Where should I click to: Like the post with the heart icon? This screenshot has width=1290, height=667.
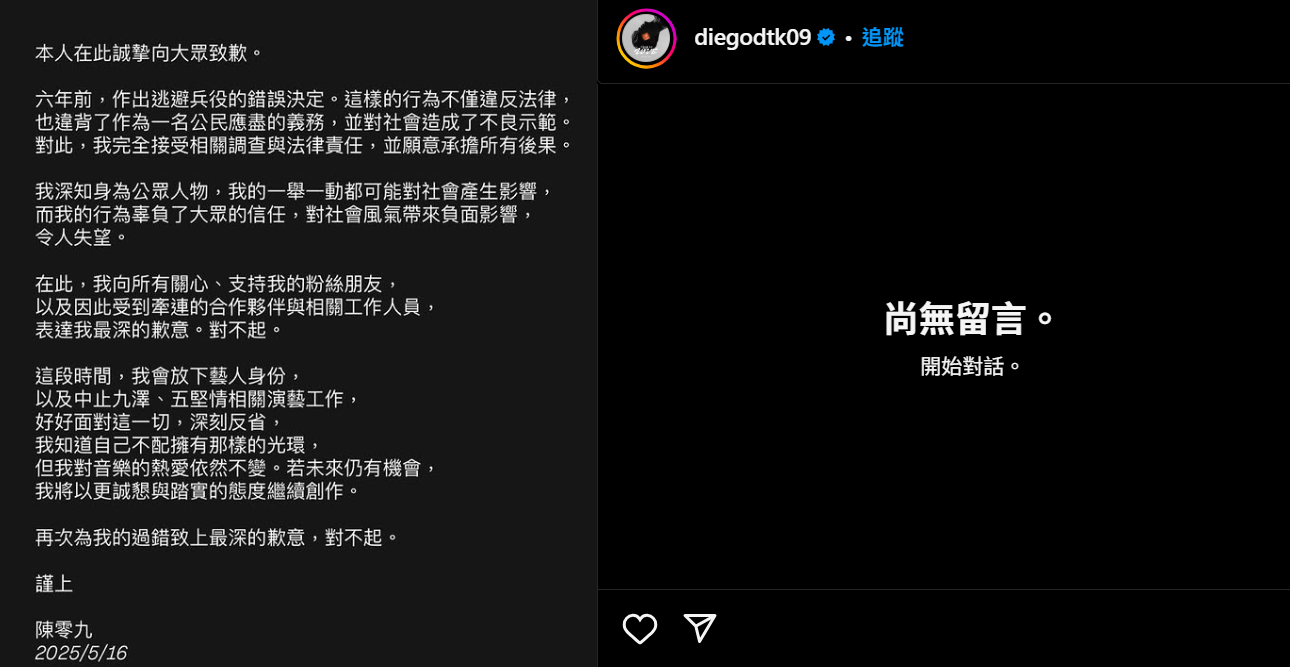[640, 628]
